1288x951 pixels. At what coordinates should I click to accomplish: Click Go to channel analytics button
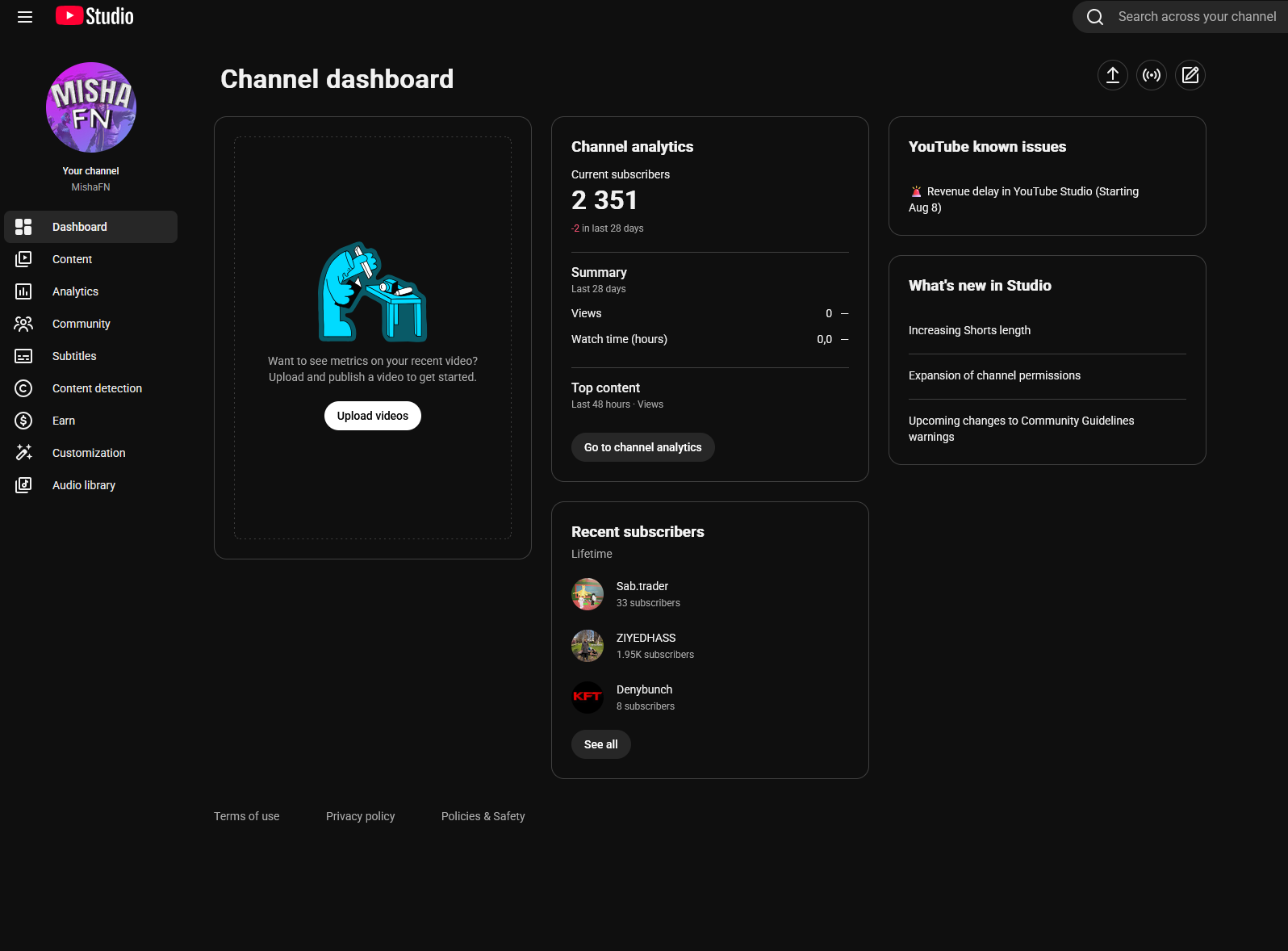point(643,447)
